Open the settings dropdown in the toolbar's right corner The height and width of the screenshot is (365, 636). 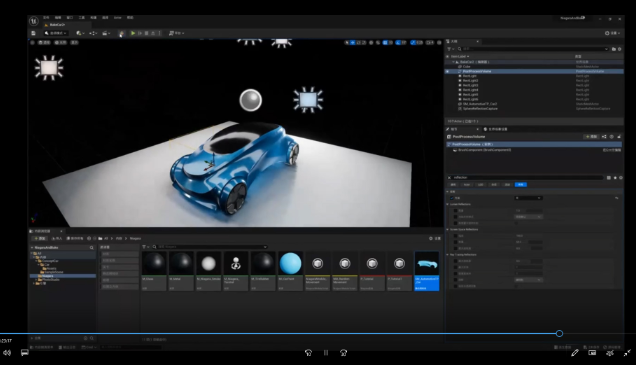pos(611,33)
